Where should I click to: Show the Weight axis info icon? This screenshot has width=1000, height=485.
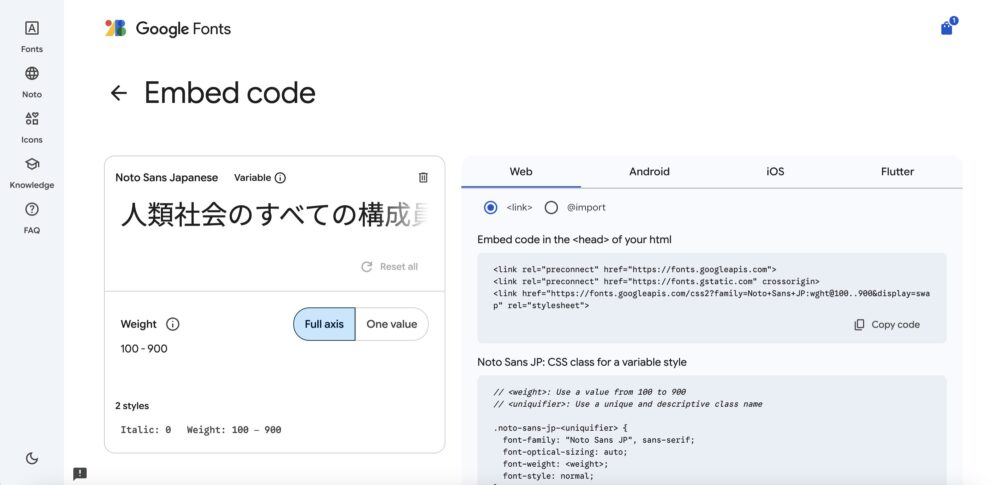point(172,324)
